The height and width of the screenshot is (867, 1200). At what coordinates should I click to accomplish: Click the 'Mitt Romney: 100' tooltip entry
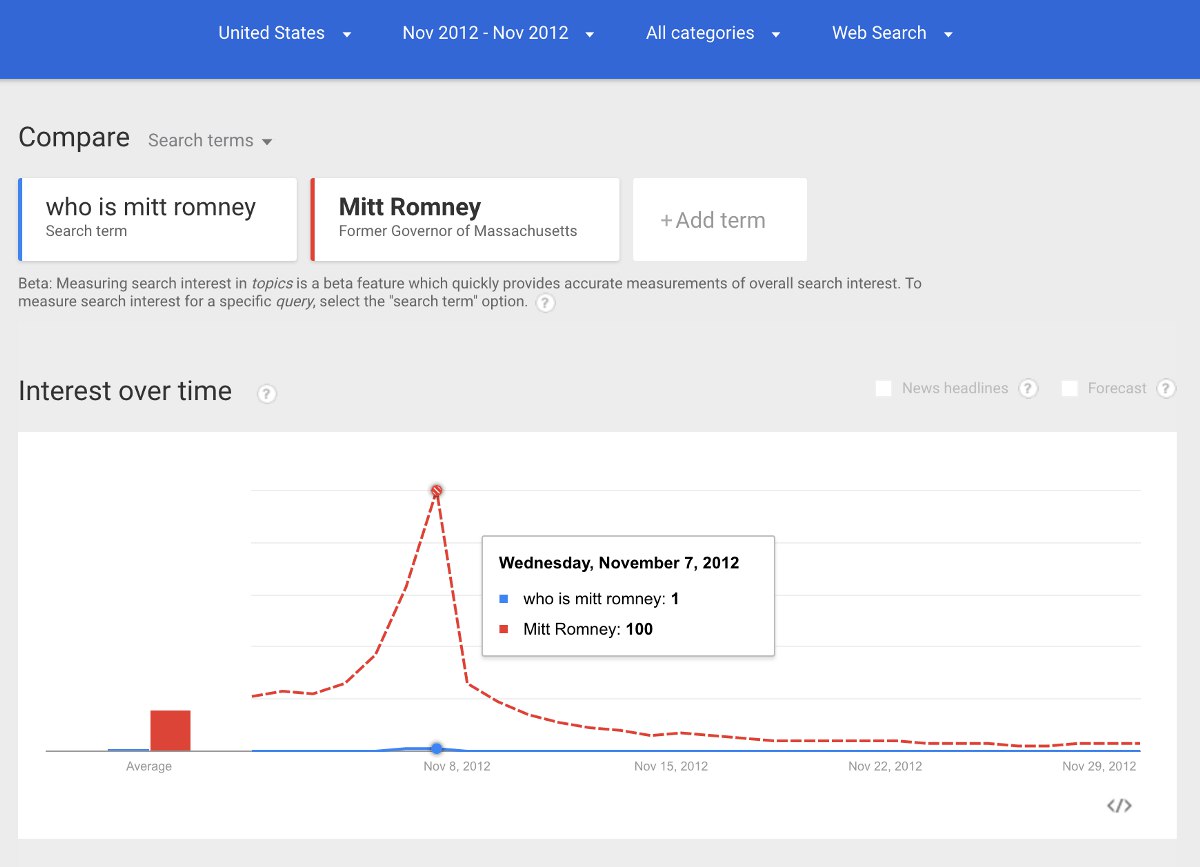pyautogui.click(x=576, y=629)
